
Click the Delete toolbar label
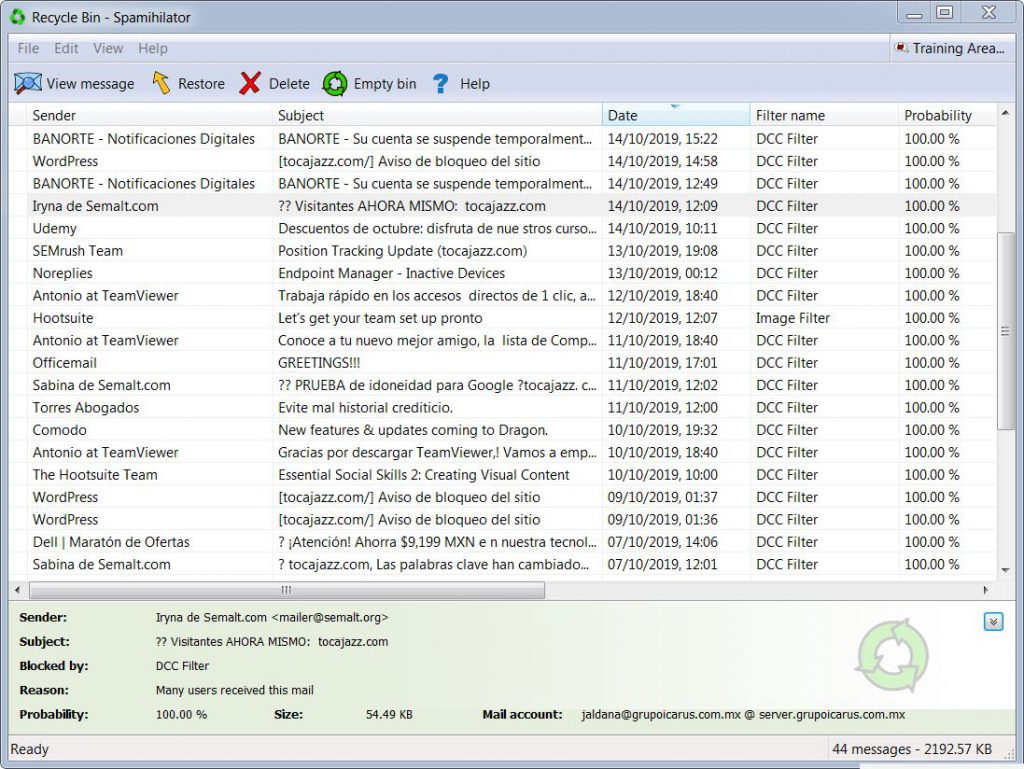[x=289, y=84]
